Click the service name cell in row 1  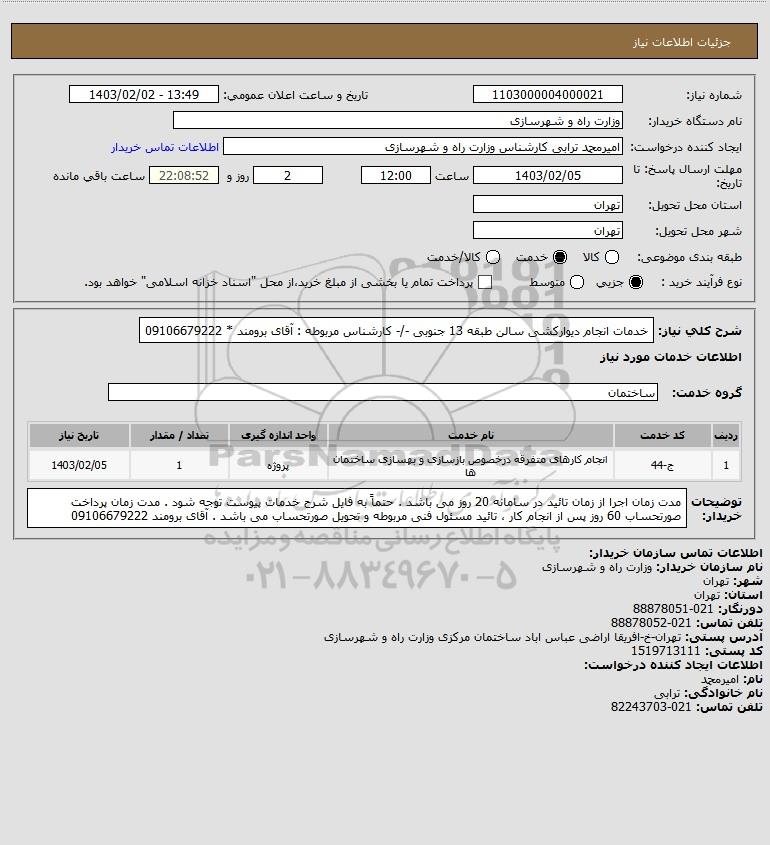[470, 465]
